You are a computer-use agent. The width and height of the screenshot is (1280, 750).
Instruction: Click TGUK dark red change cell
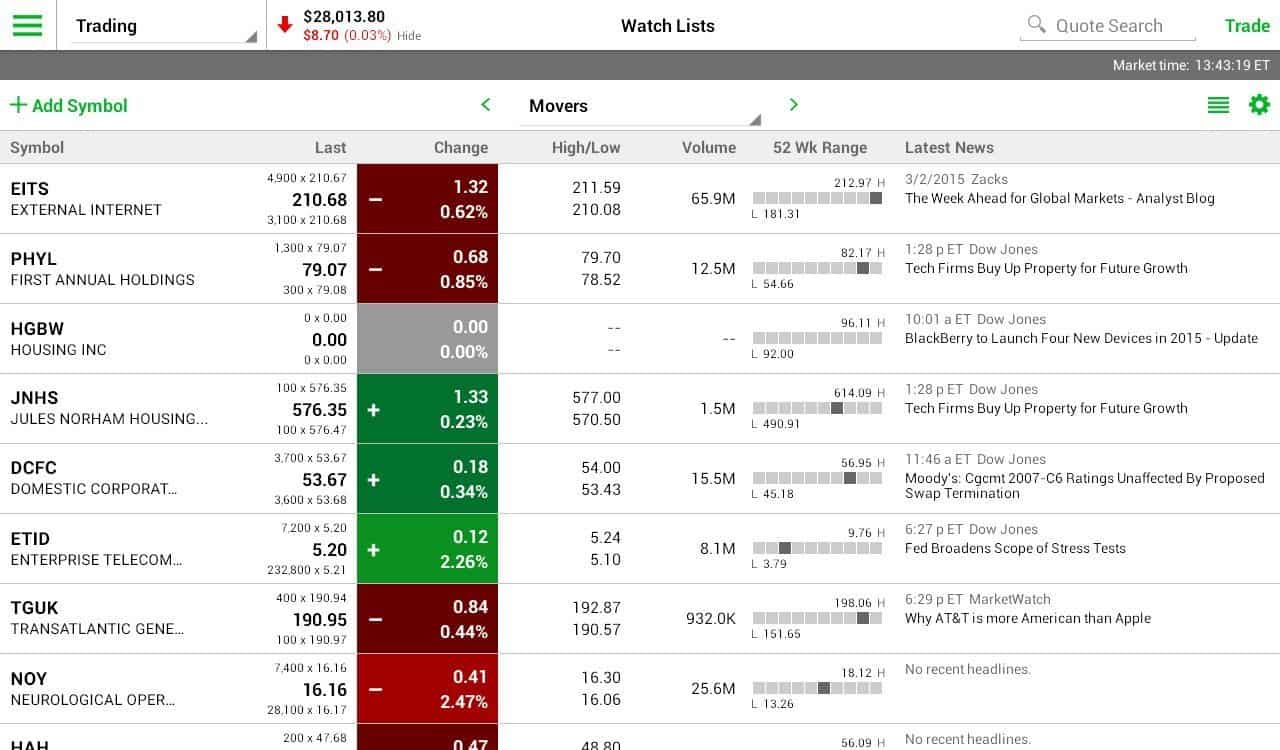427,619
